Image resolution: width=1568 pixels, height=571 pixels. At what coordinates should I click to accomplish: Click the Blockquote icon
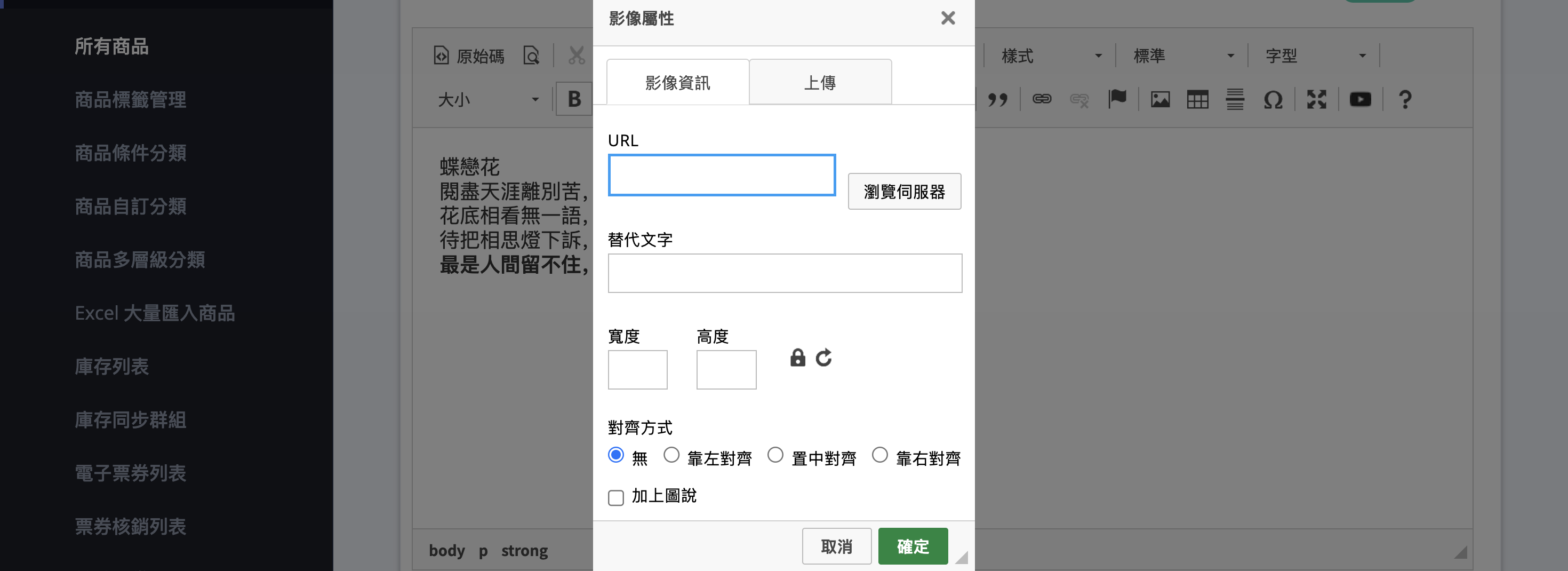998,99
